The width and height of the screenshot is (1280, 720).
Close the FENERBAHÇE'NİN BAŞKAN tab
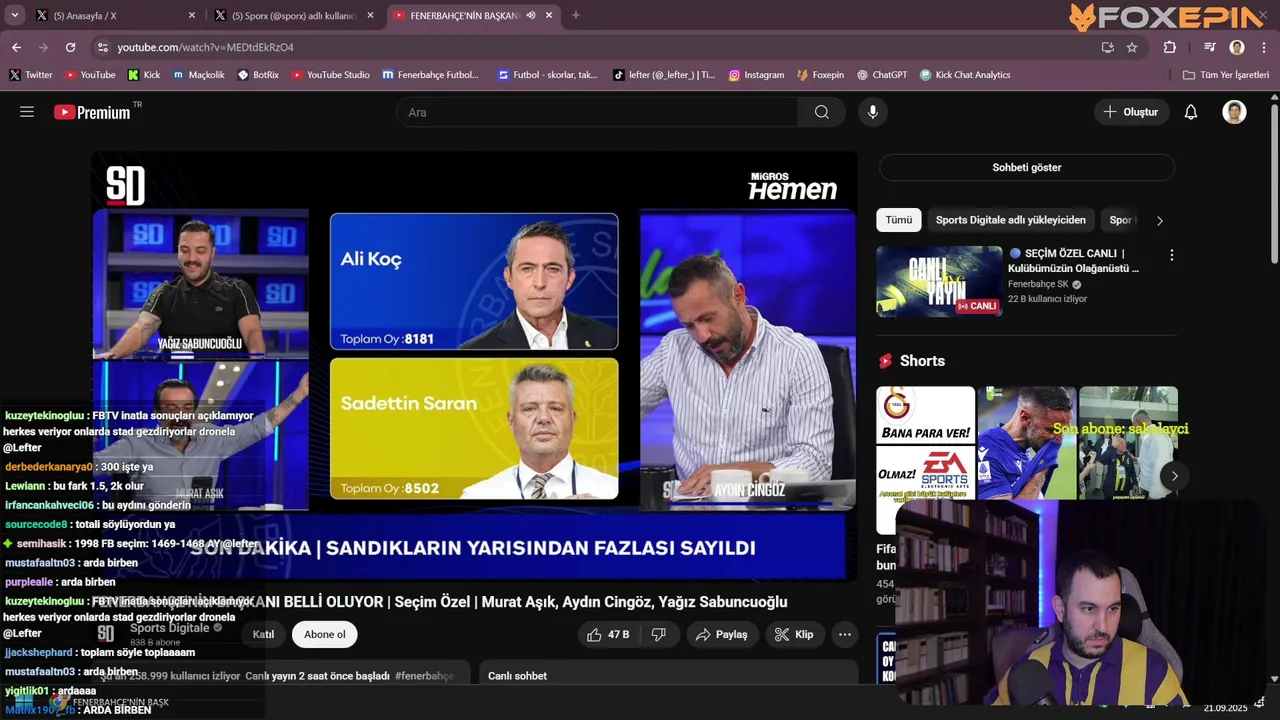[549, 15]
